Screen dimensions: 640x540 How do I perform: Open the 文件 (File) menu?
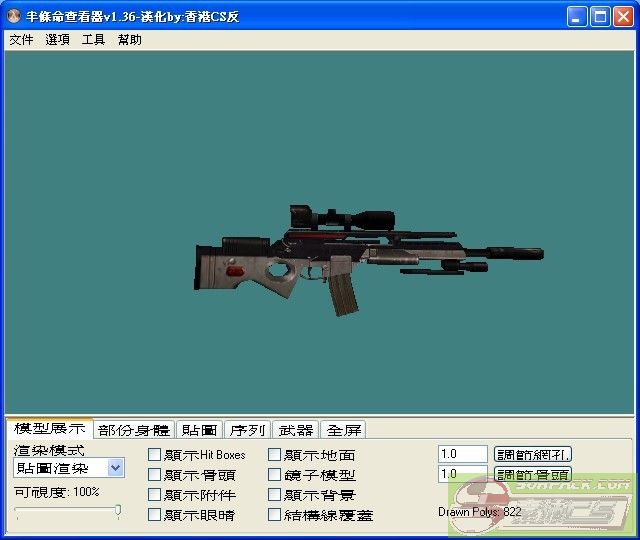coord(21,40)
